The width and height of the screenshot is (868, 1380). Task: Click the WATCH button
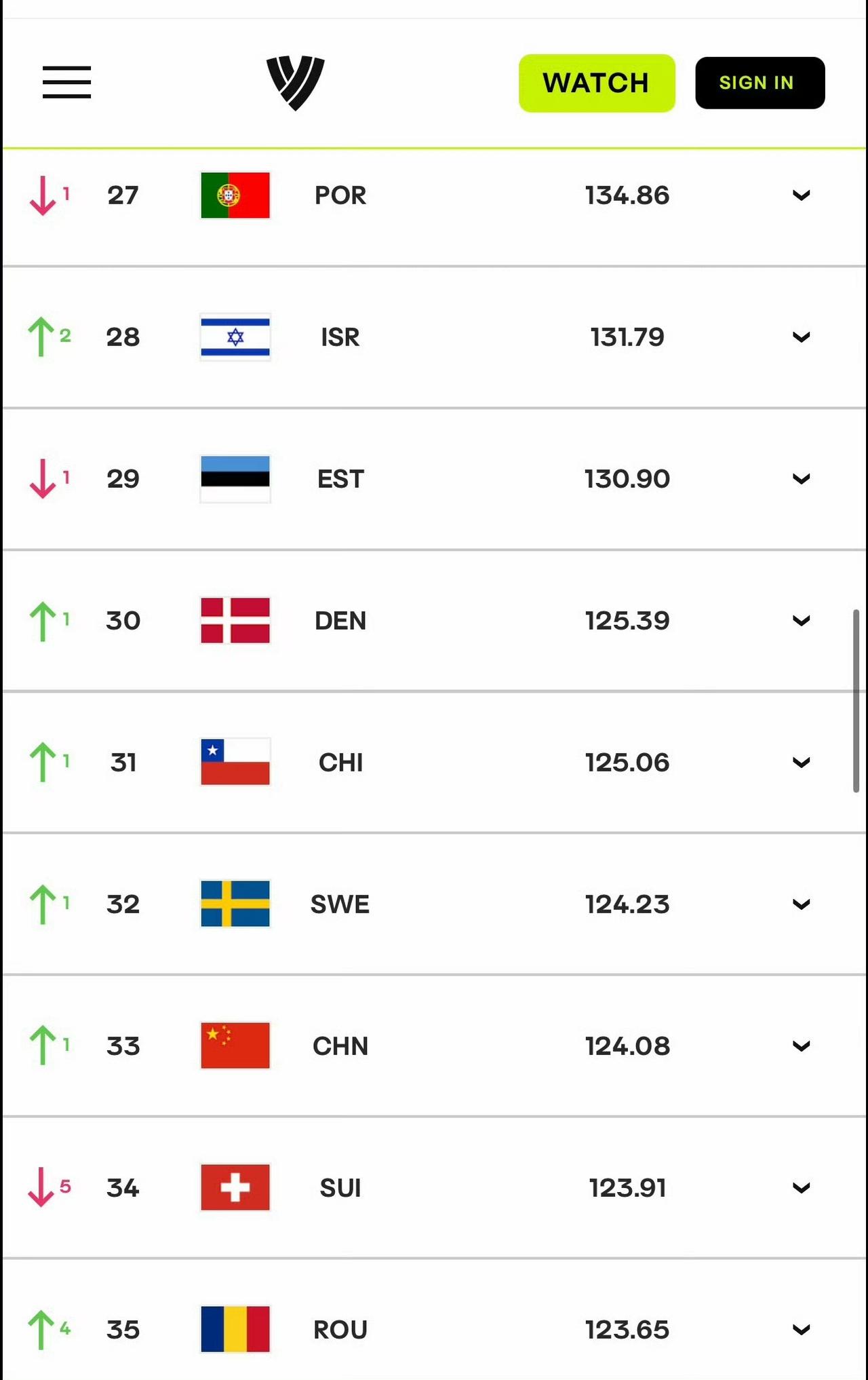[x=597, y=83]
